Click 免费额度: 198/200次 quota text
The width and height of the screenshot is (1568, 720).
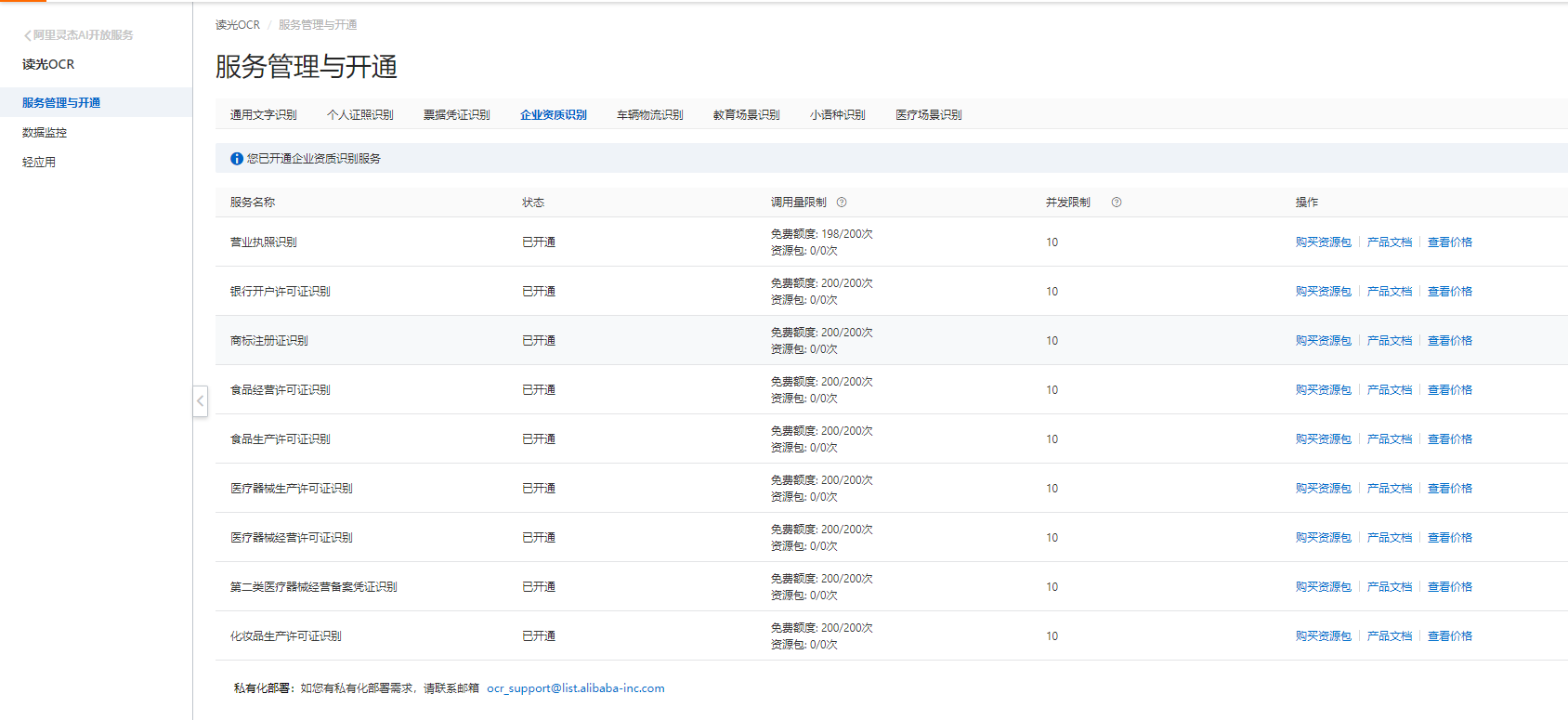tap(822, 234)
